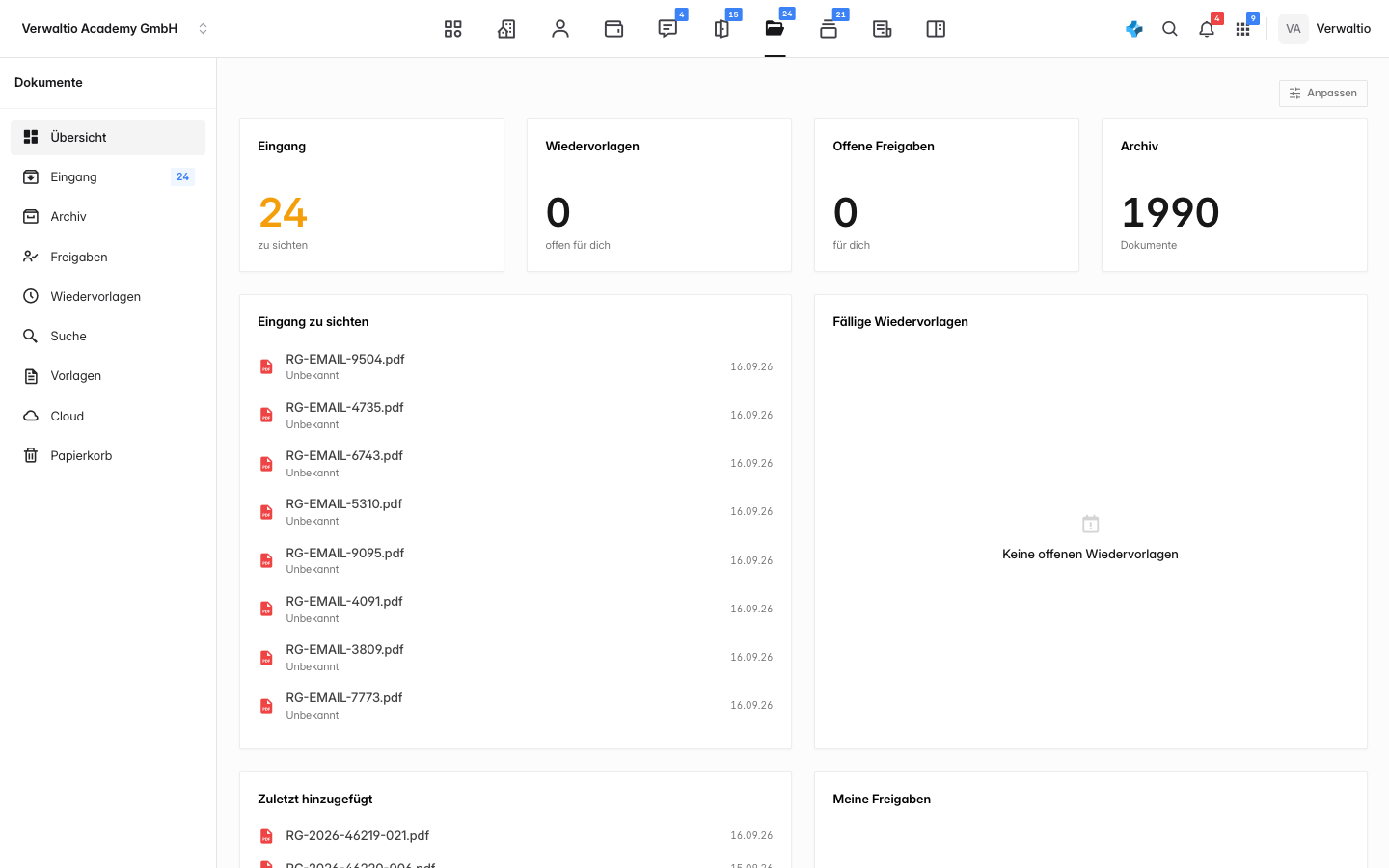
Task: Go to Eingang in the sidebar
Action: [108, 176]
